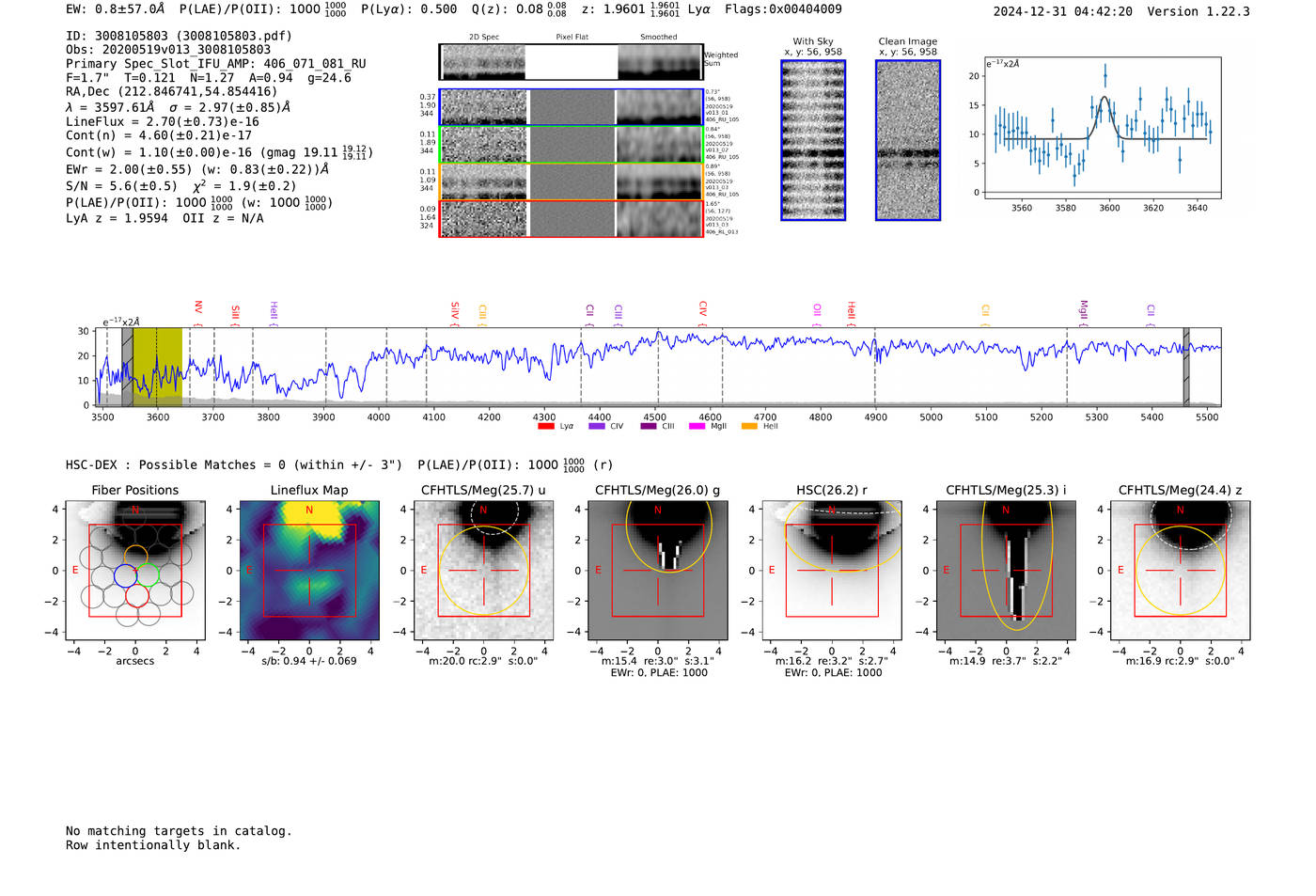The width and height of the screenshot is (1316, 896).
Task: Click the dark purple CIII legend swatch
Action: point(649,427)
